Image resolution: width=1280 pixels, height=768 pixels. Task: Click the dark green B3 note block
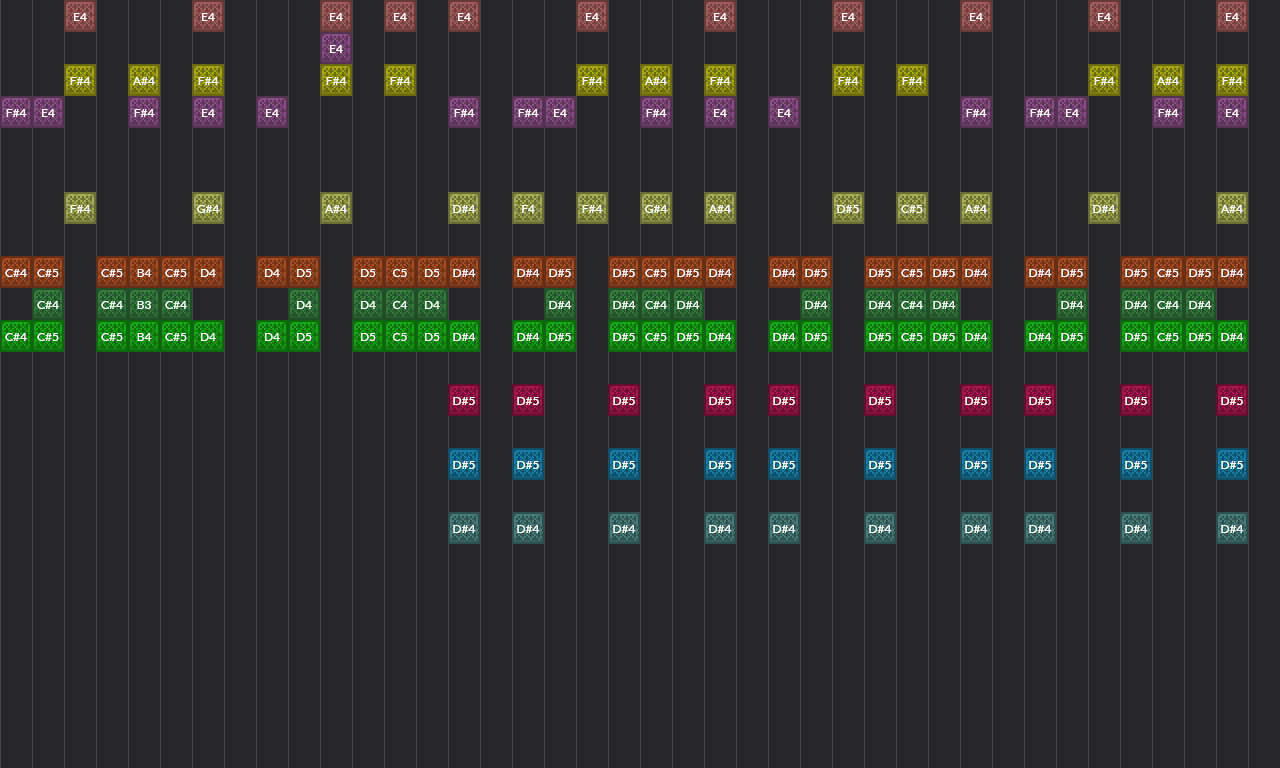(x=144, y=304)
